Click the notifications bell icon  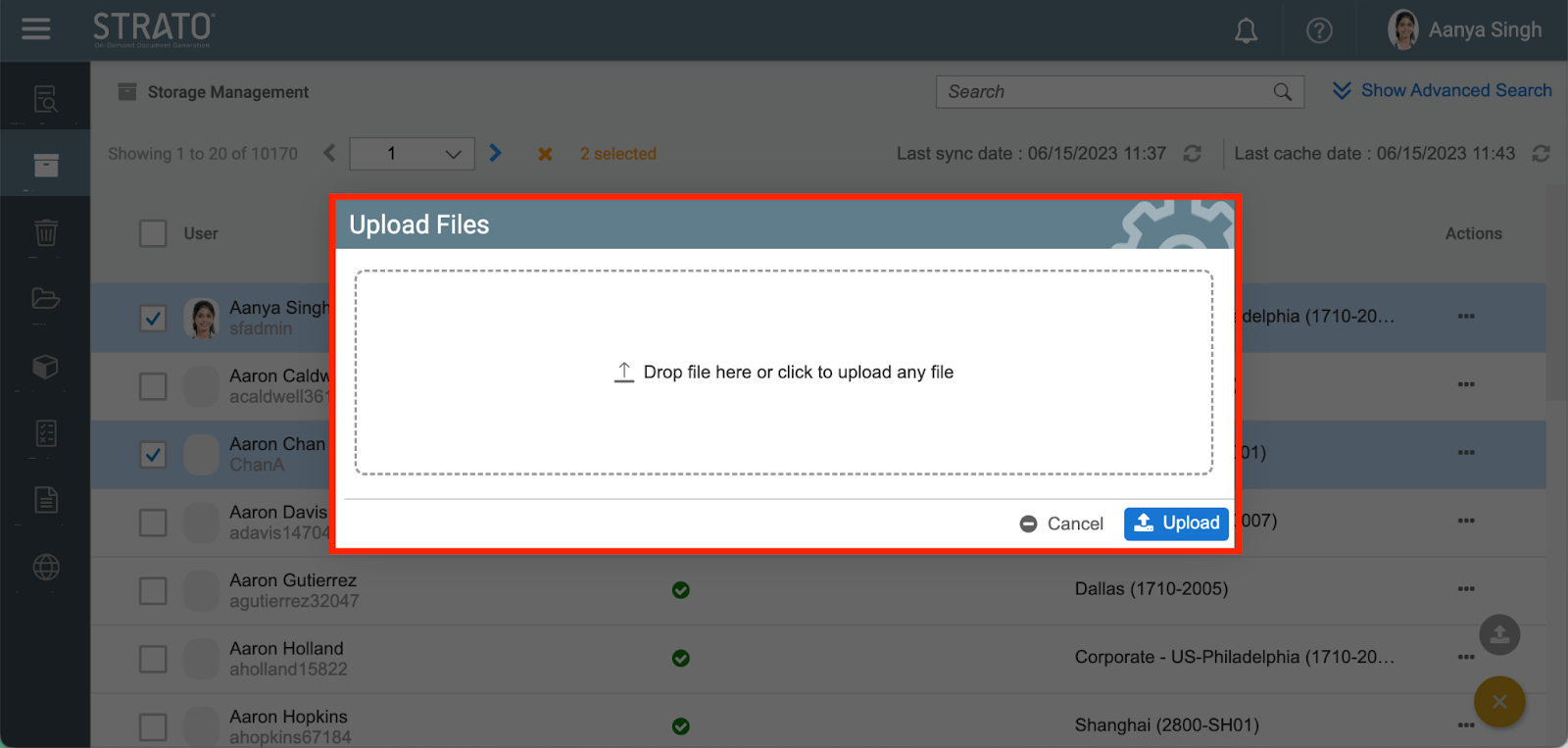click(x=1246, y=31)
